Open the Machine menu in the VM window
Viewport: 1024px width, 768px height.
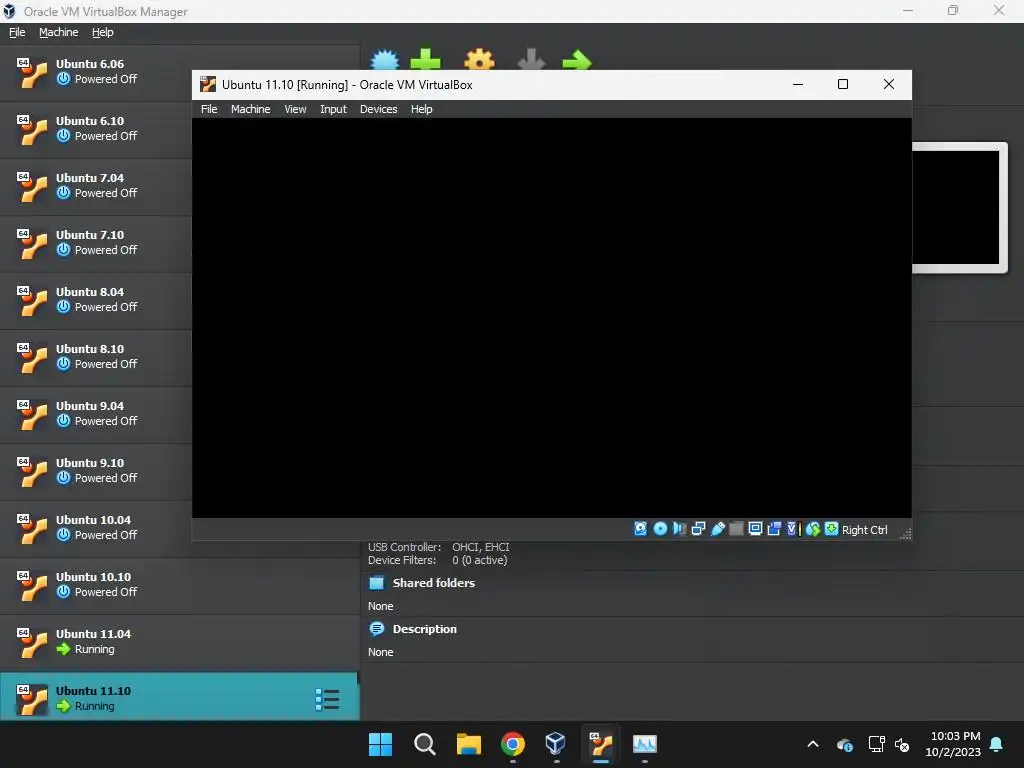[250, 109]
